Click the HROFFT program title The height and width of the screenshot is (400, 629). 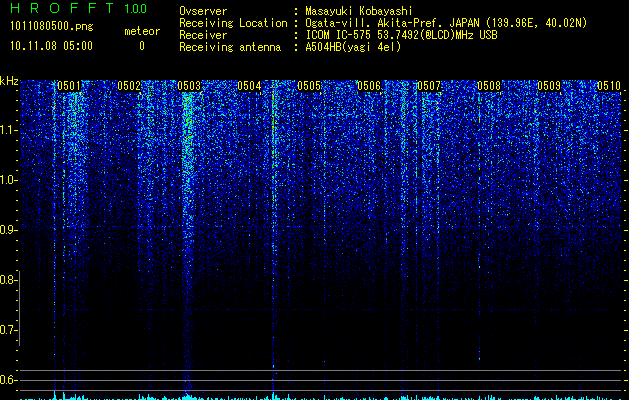pos(62,8)
